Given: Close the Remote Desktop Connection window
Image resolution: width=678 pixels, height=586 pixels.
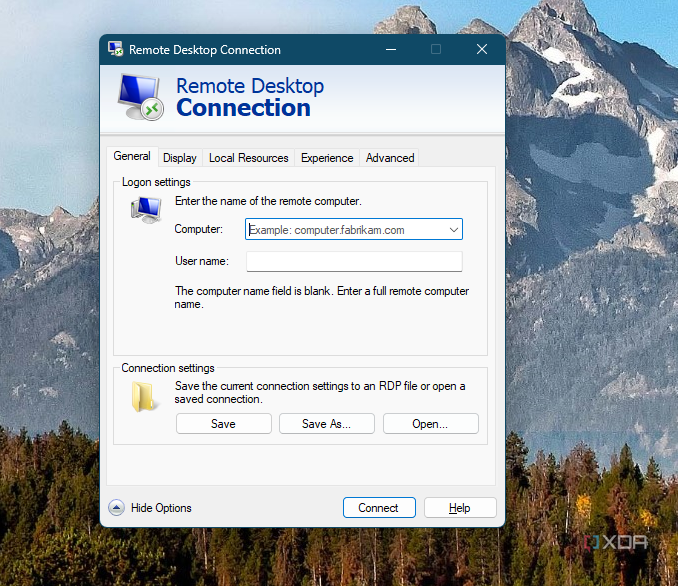Looking at the screenshot, I should coord(482,49).
